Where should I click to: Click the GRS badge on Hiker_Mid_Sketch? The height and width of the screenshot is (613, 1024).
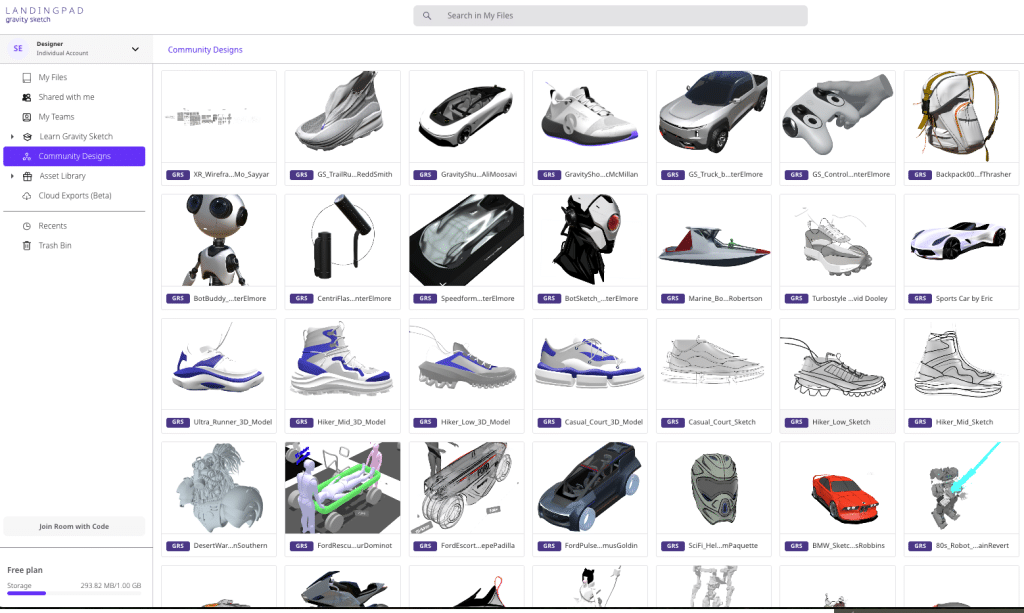[920, 422]
